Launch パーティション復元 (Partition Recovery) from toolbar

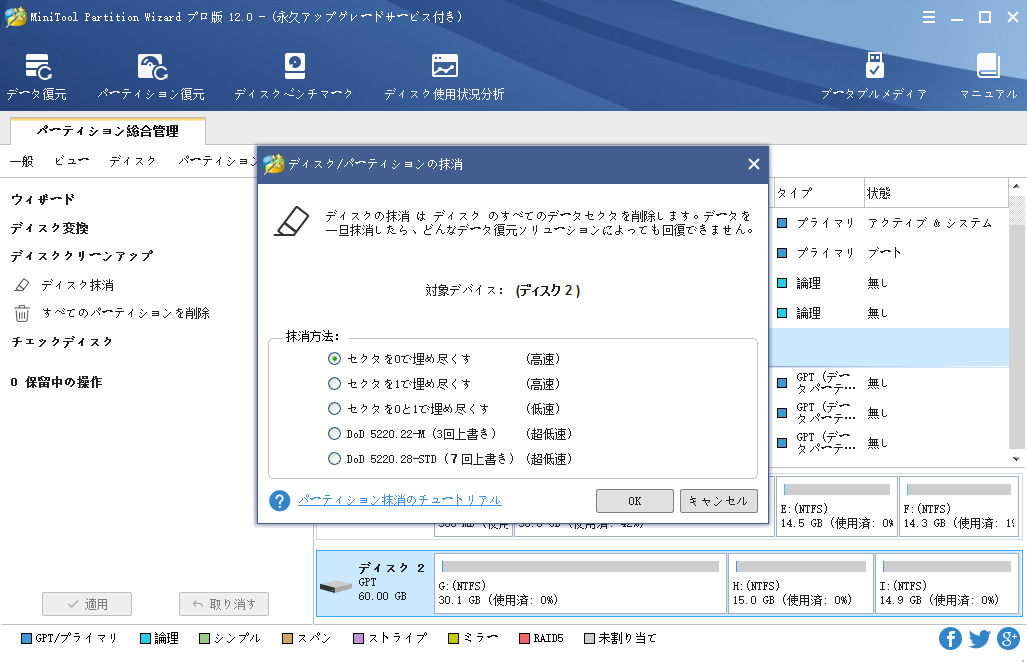click(x=151, y=68)
